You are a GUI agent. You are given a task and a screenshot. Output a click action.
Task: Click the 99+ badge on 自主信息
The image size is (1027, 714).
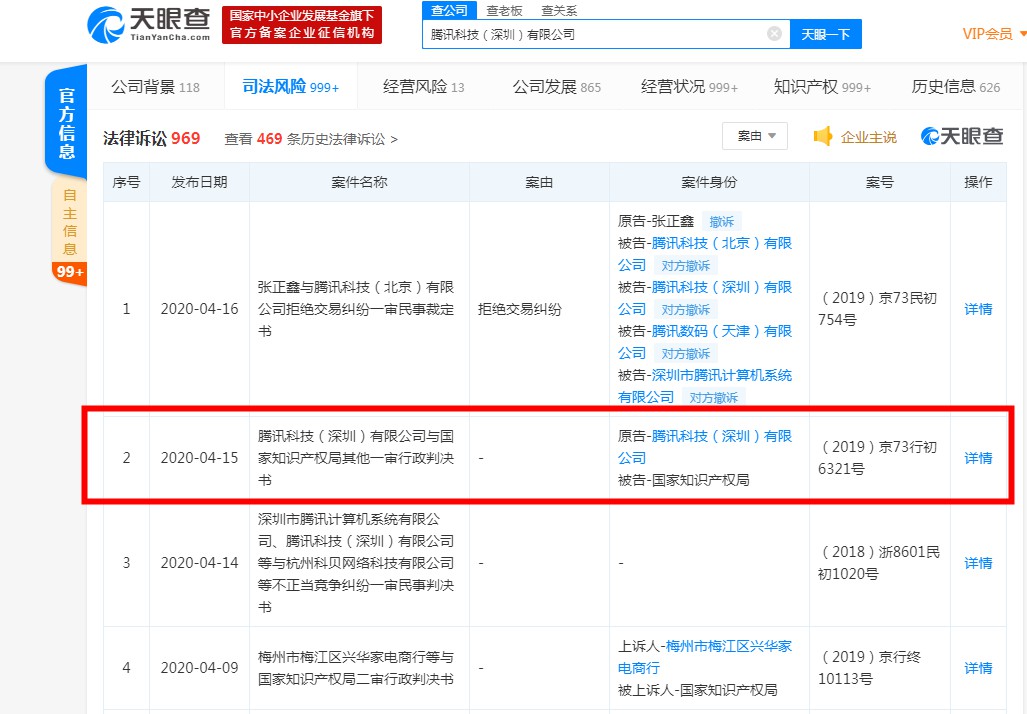(69, 272)
